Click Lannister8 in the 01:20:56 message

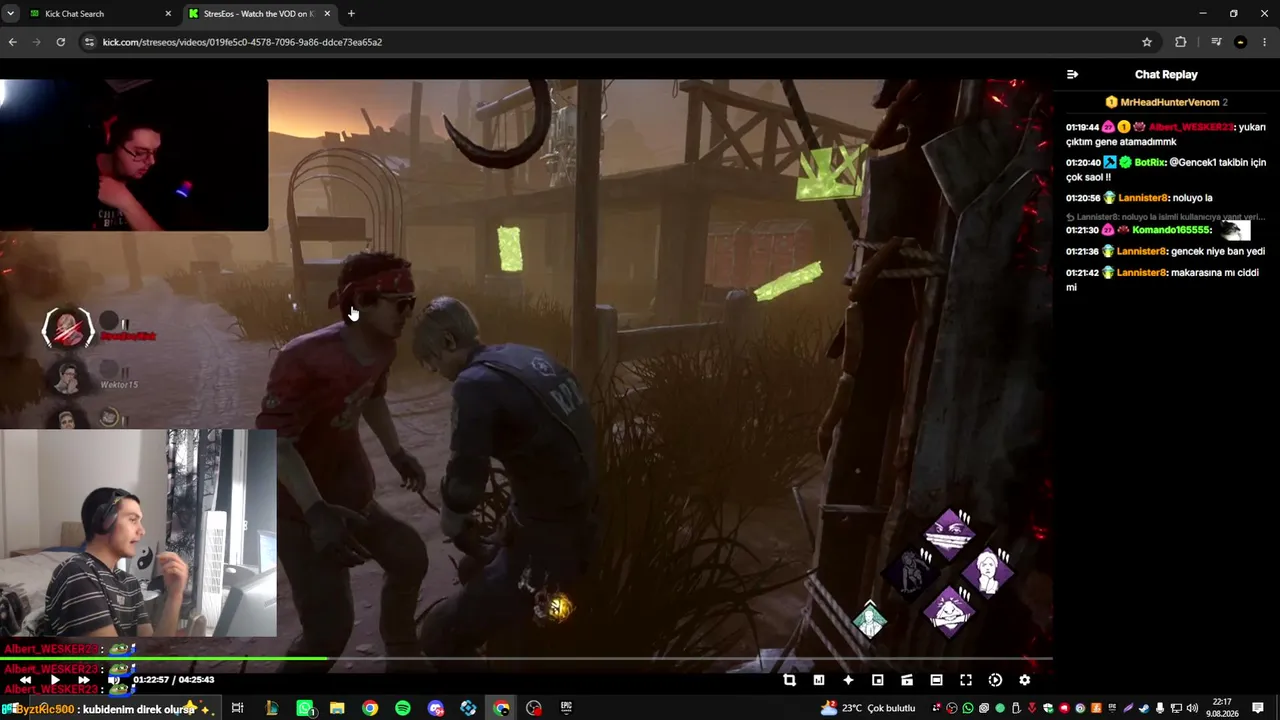[1142, 198]
